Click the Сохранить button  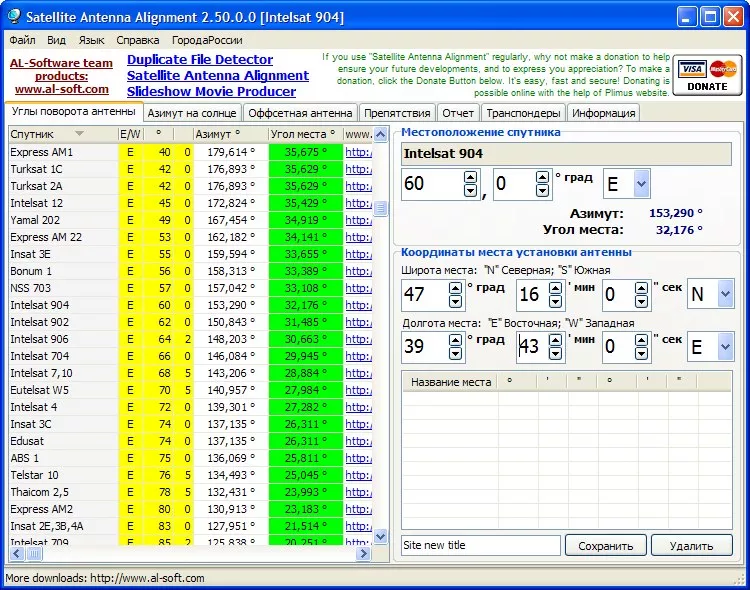point(605,546)
